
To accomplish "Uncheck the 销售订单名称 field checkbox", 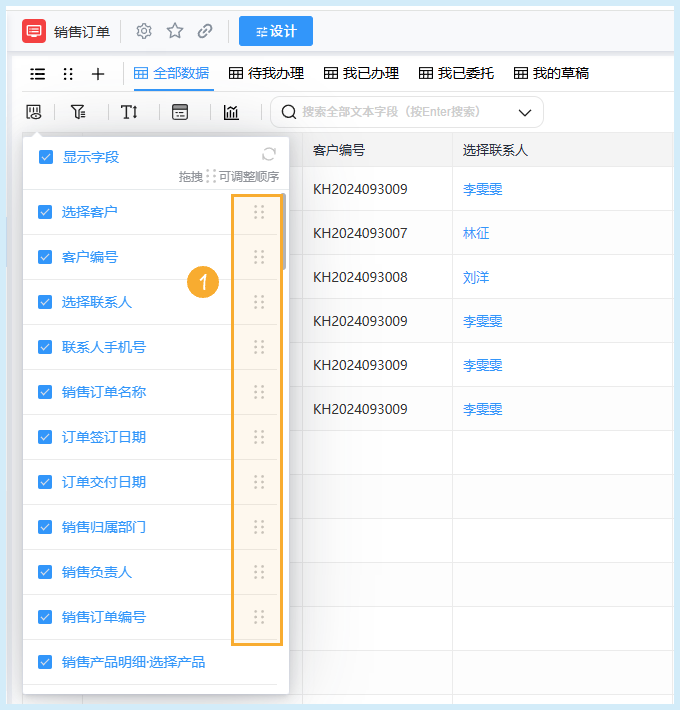I will pos(45,392).
